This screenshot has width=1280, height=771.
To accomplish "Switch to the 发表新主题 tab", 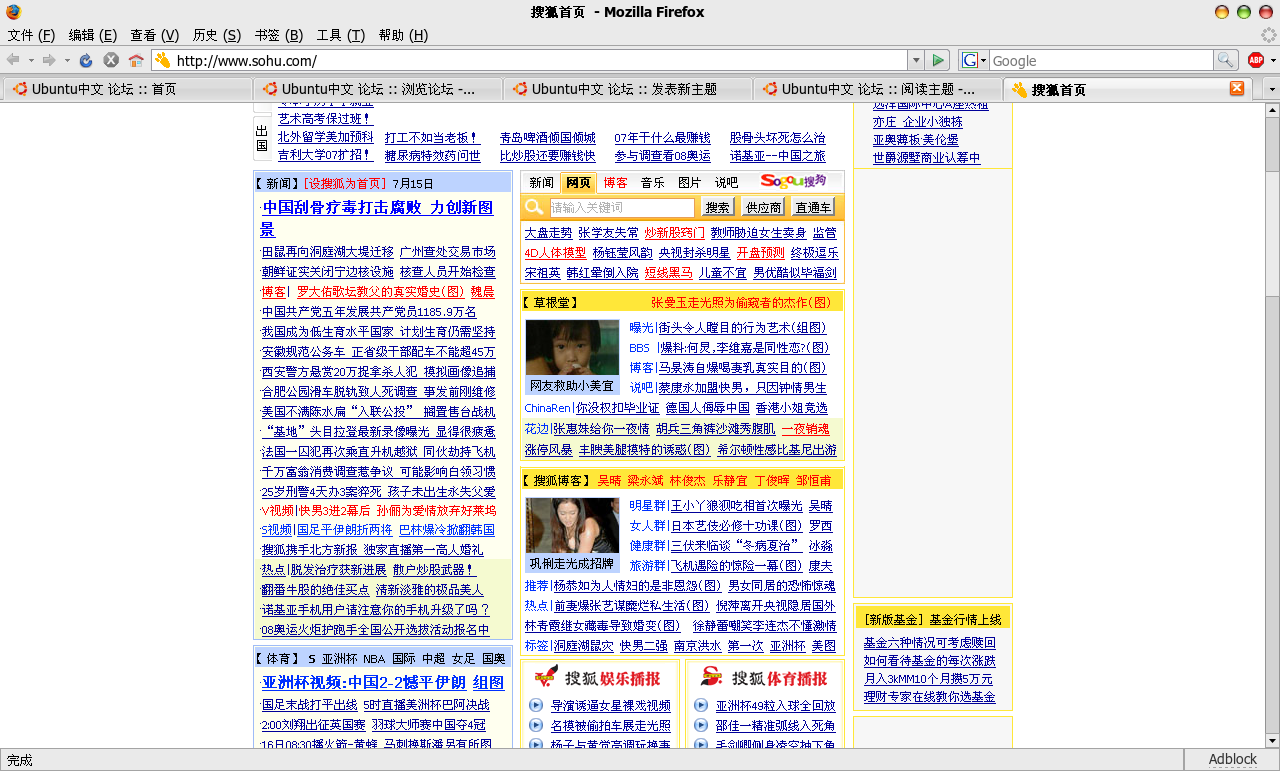I will (626, 89).
